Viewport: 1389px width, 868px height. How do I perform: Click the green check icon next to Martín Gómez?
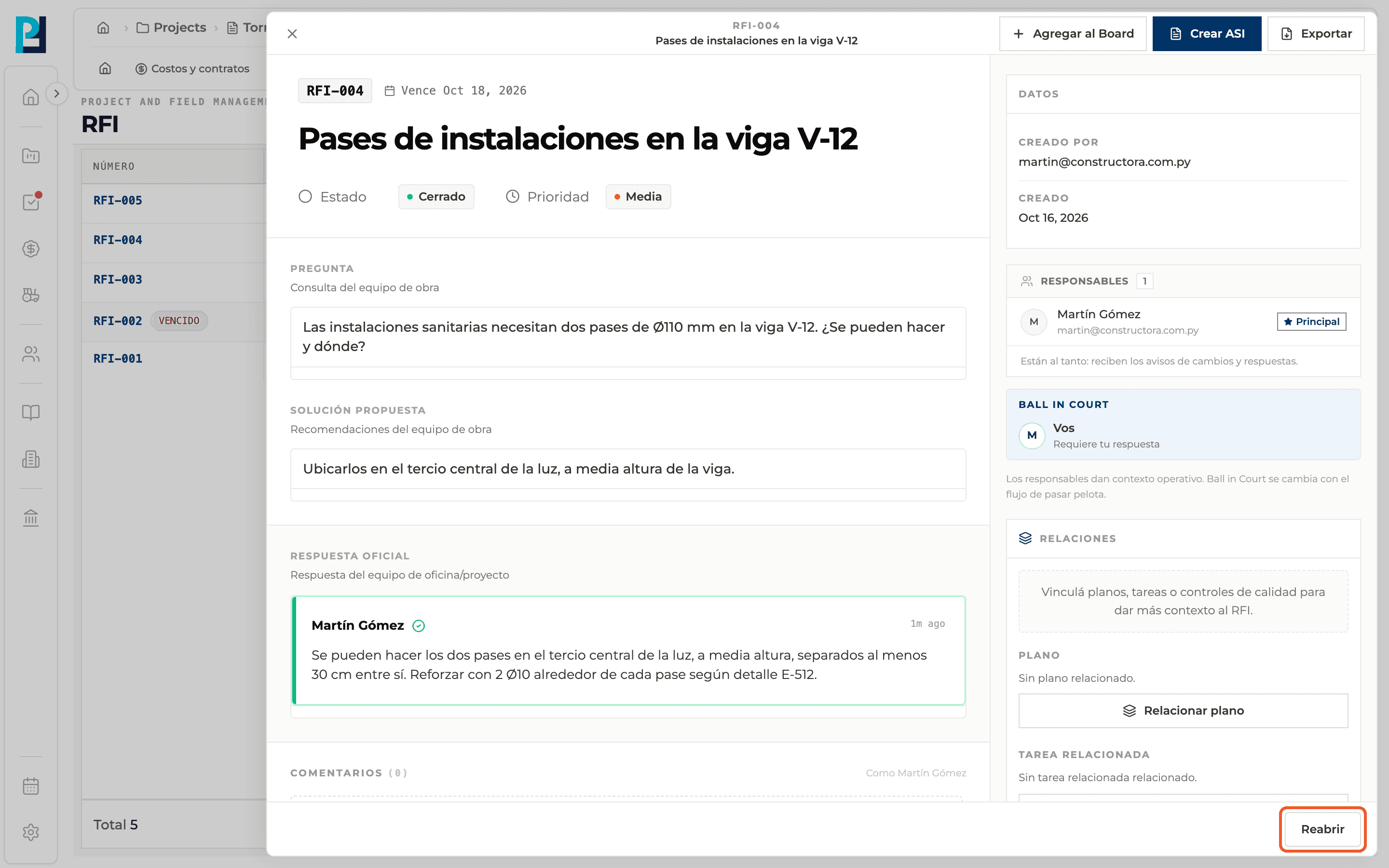click(x=419, y=626)
